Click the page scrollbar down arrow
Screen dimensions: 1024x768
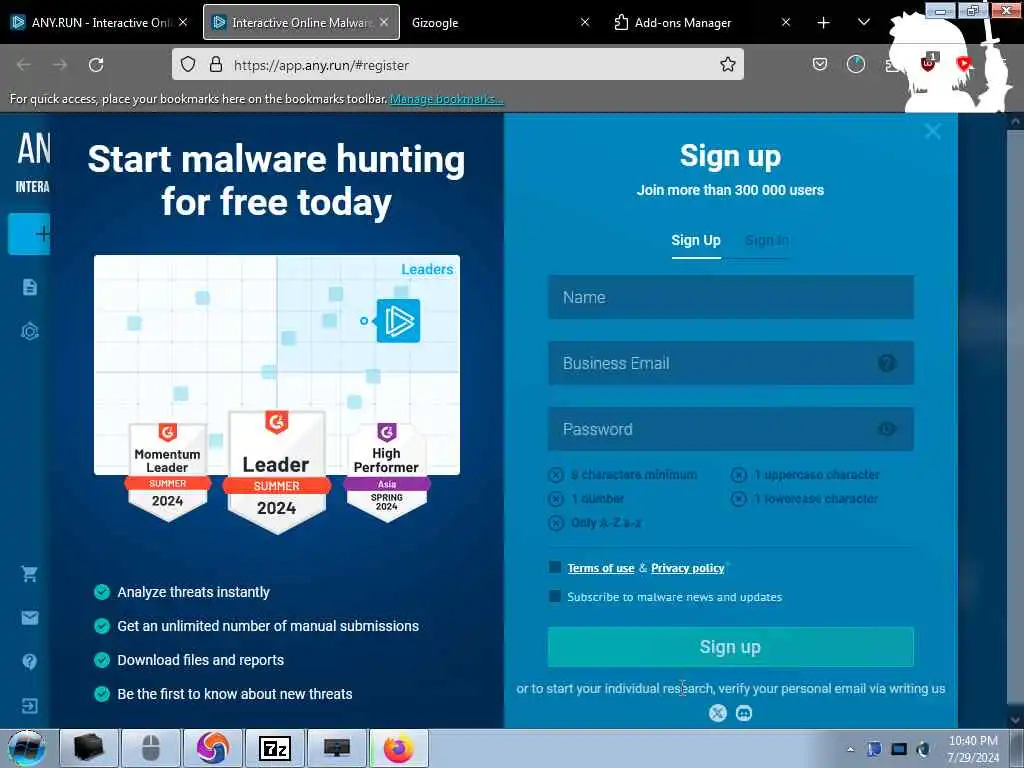tap(1016, 720)
